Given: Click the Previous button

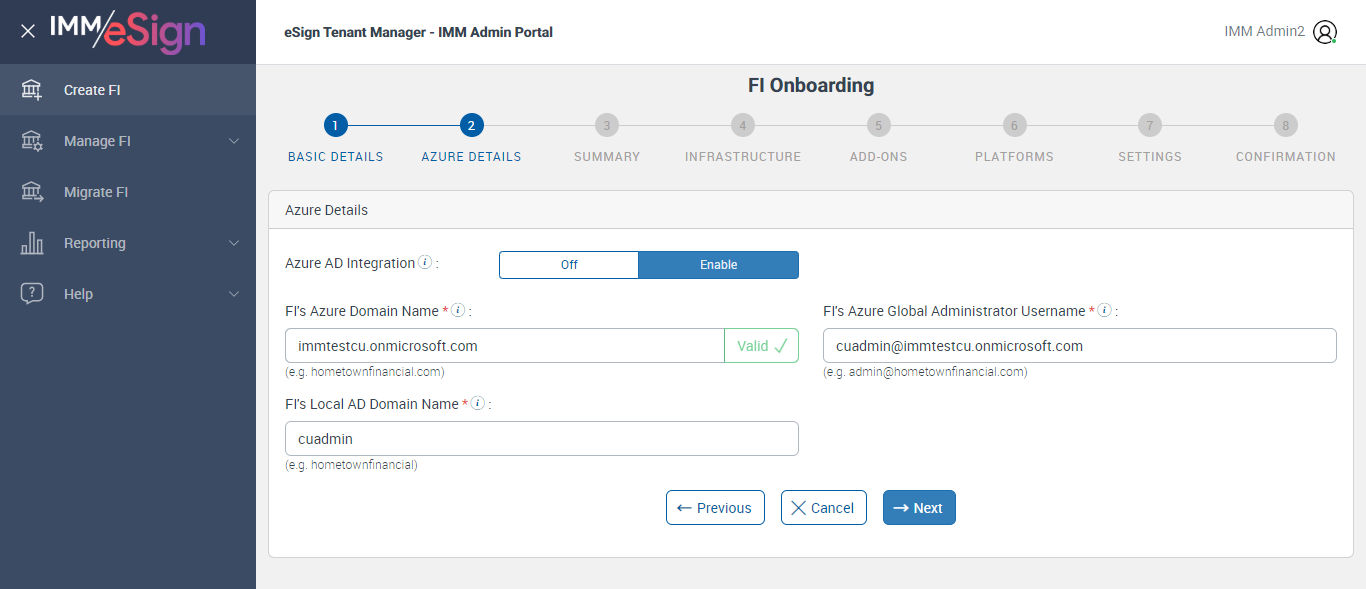Looking at the screenshot, I should pos(715,508).
